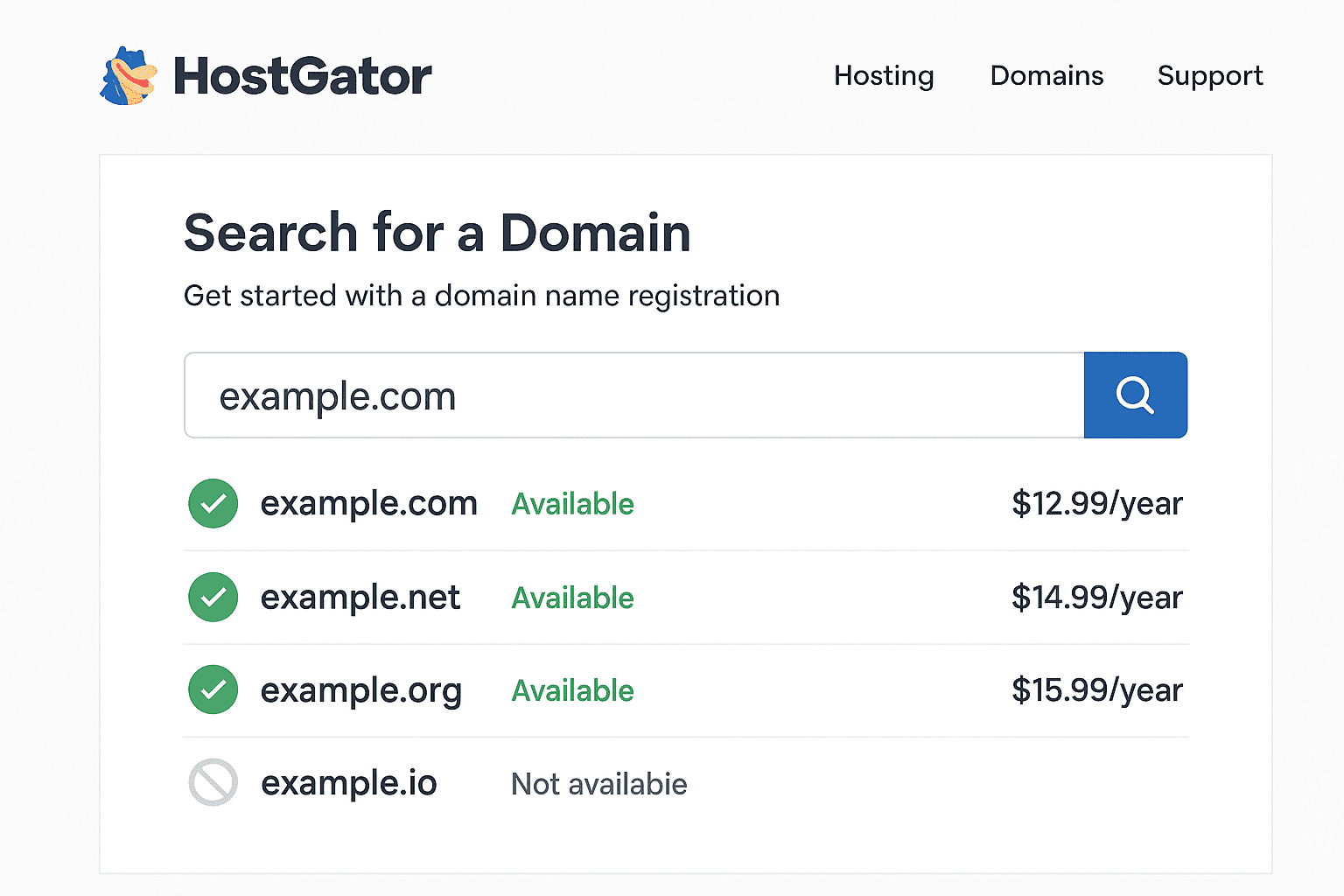Image resolution: width=1344 pixels, height=896 pixels.
Task: Click green checkmark next to example.com
Action: click(x=213, y=504)
